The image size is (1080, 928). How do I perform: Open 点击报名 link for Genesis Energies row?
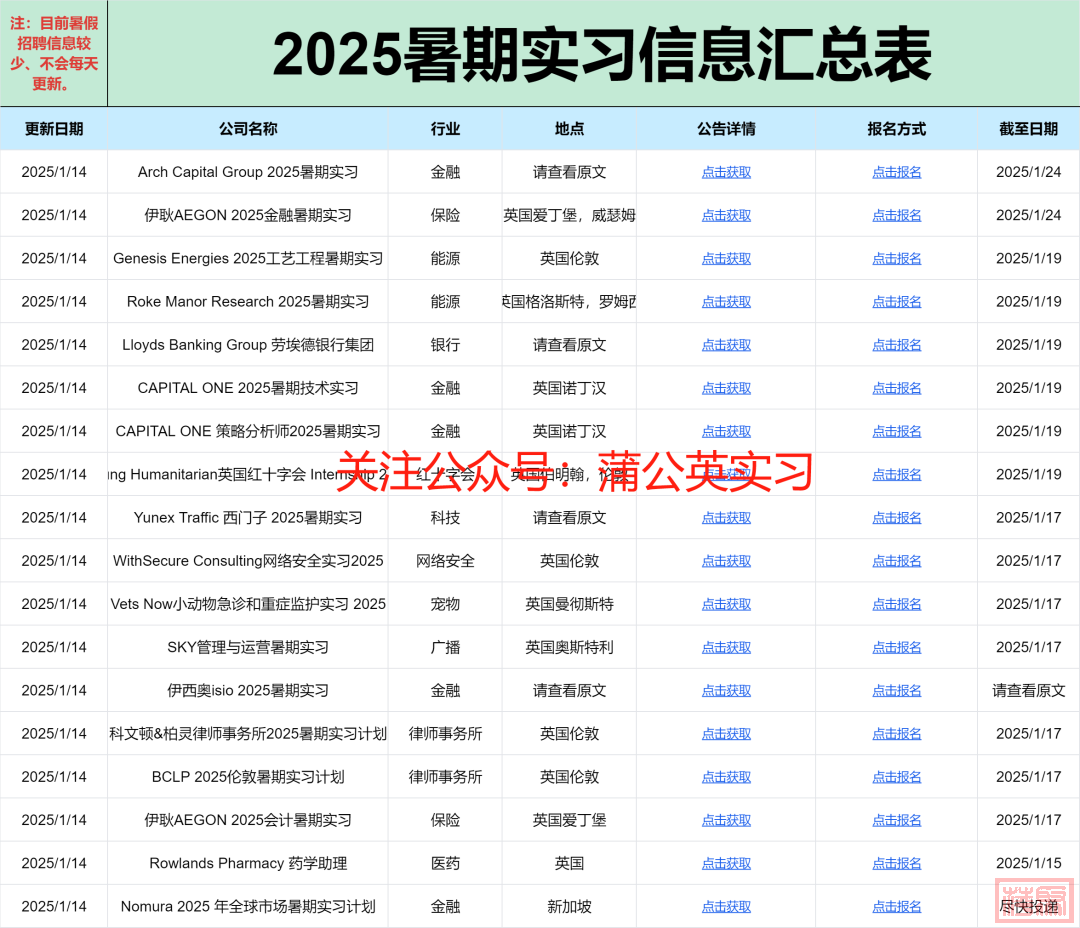pos(896,258)
